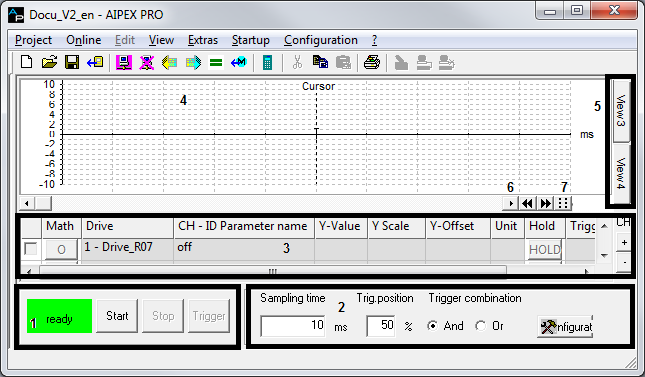This screenshot has width=645, height=377.
Task: Click the green equals compare icon
Action: point(216,63)
